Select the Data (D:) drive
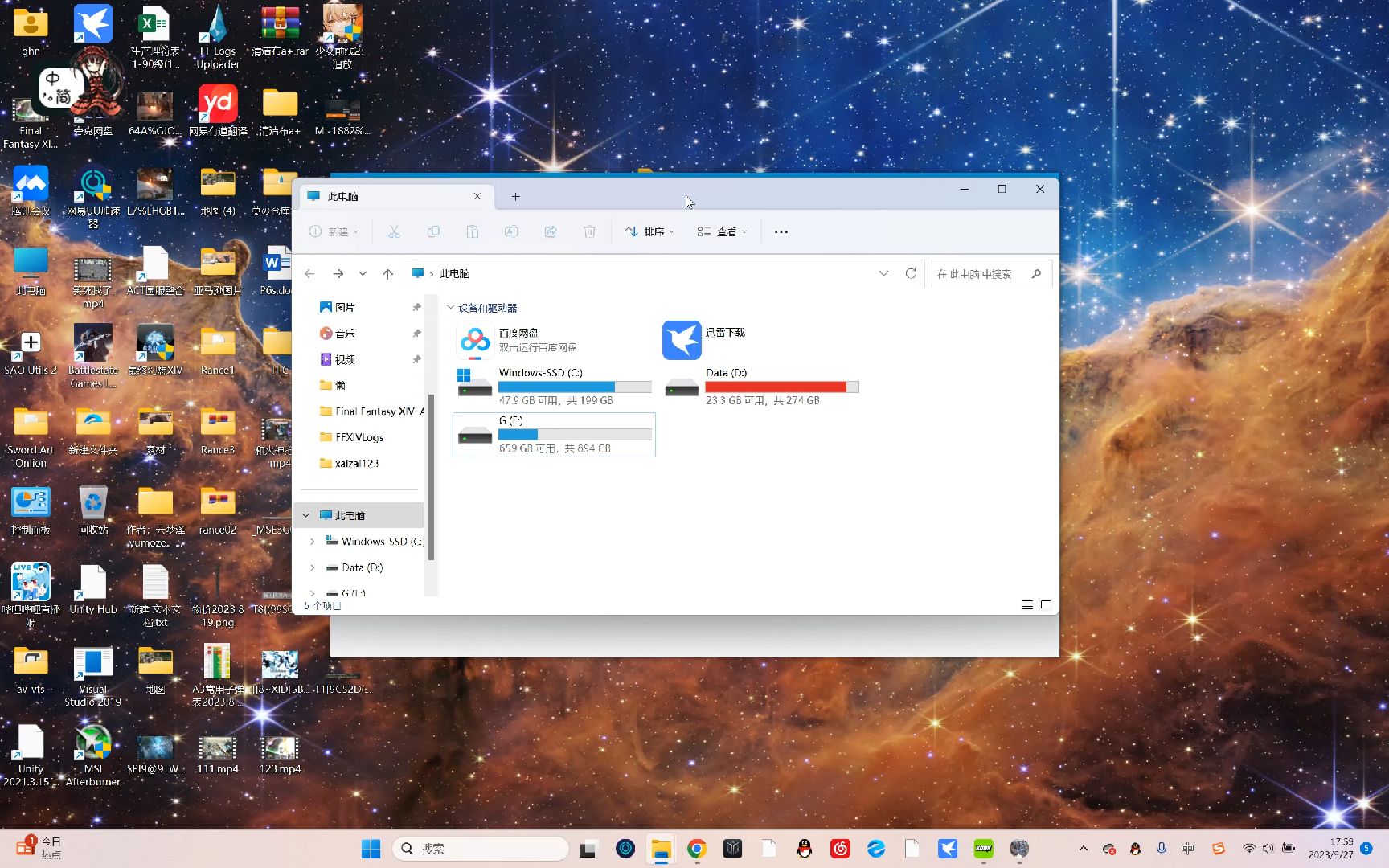This screenshot has height=868, width=1389. 761,387
